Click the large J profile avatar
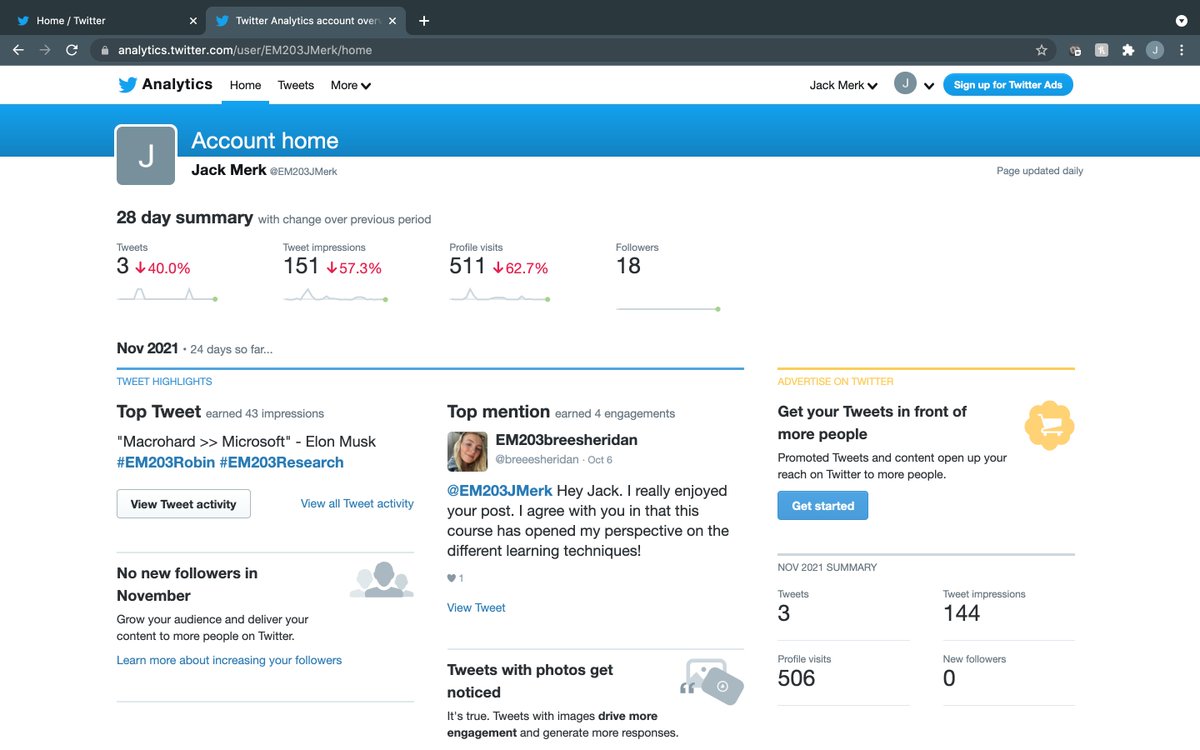Image resolution: width=1200 pixels, height=750 pixels. click(146, 155)
